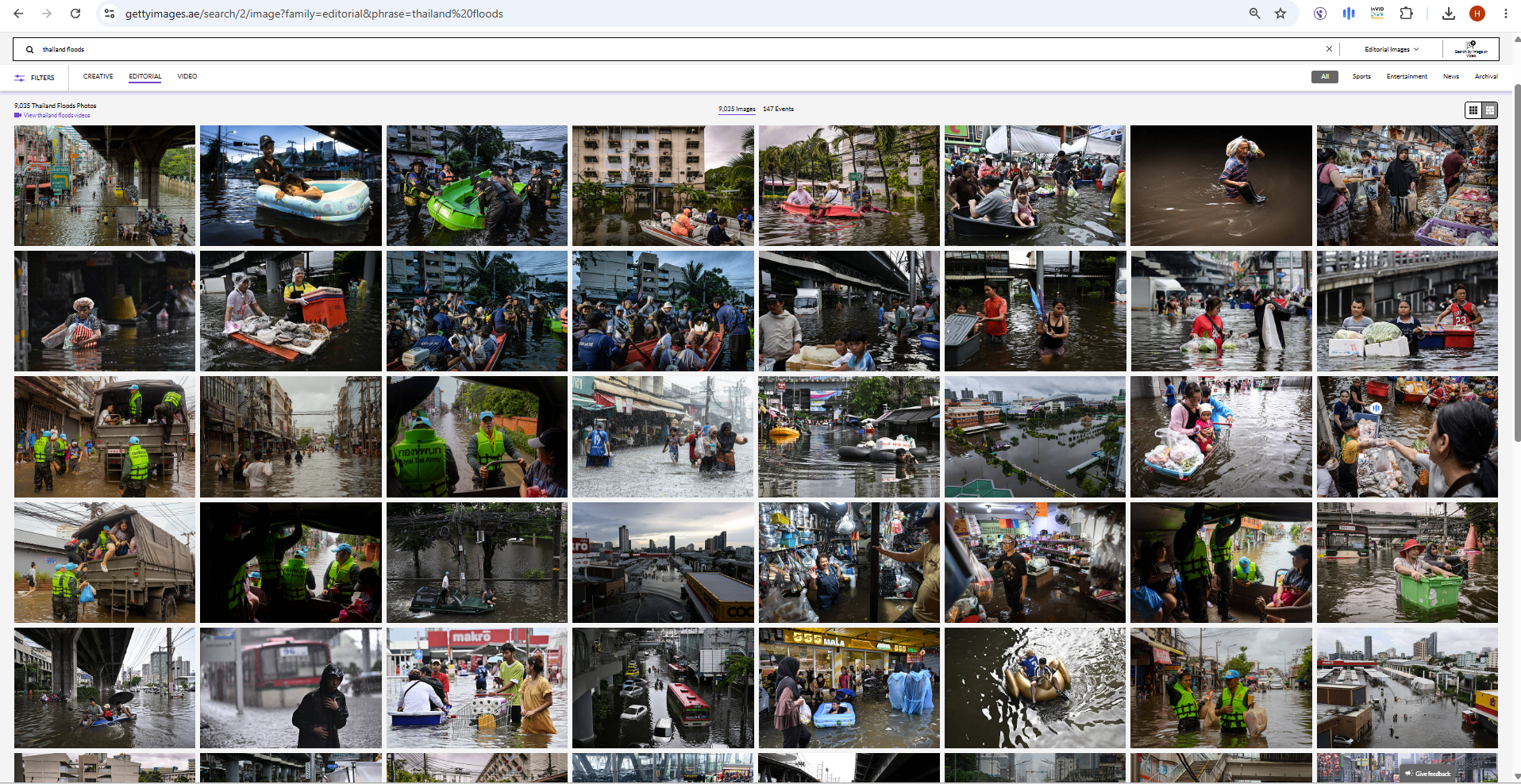Click the page vertical scrollbar thumb
This screenshot has height=784, width=1521.
click(x=1517, y=262)
